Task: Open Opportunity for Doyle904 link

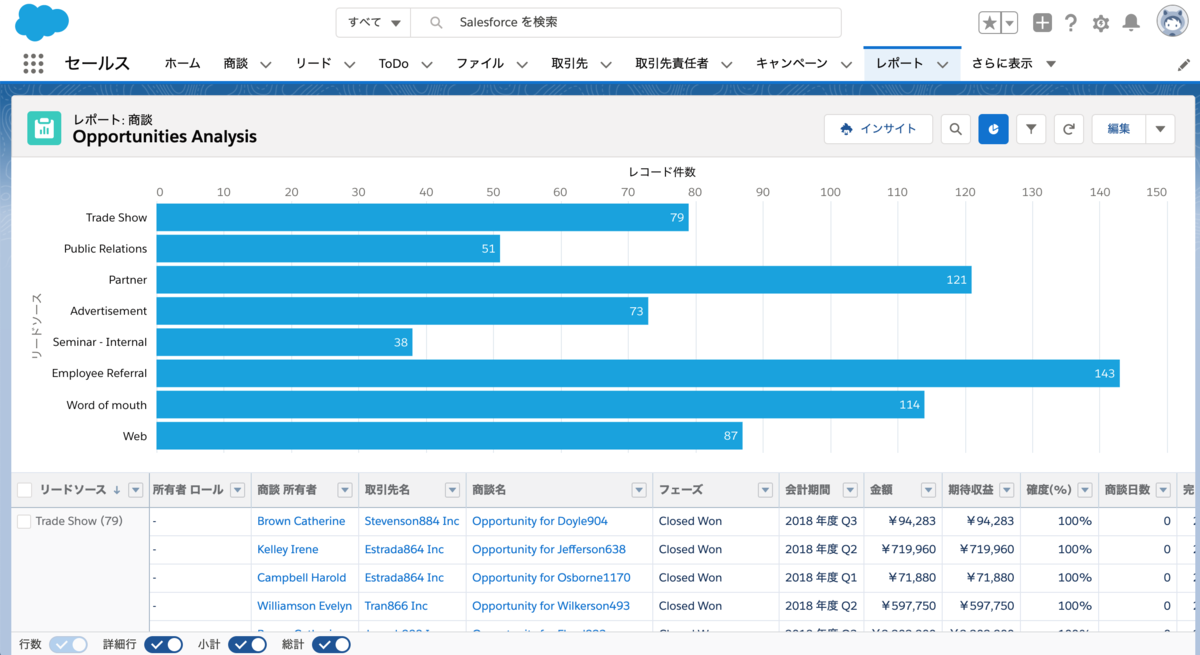Action: tap(540, 521)
